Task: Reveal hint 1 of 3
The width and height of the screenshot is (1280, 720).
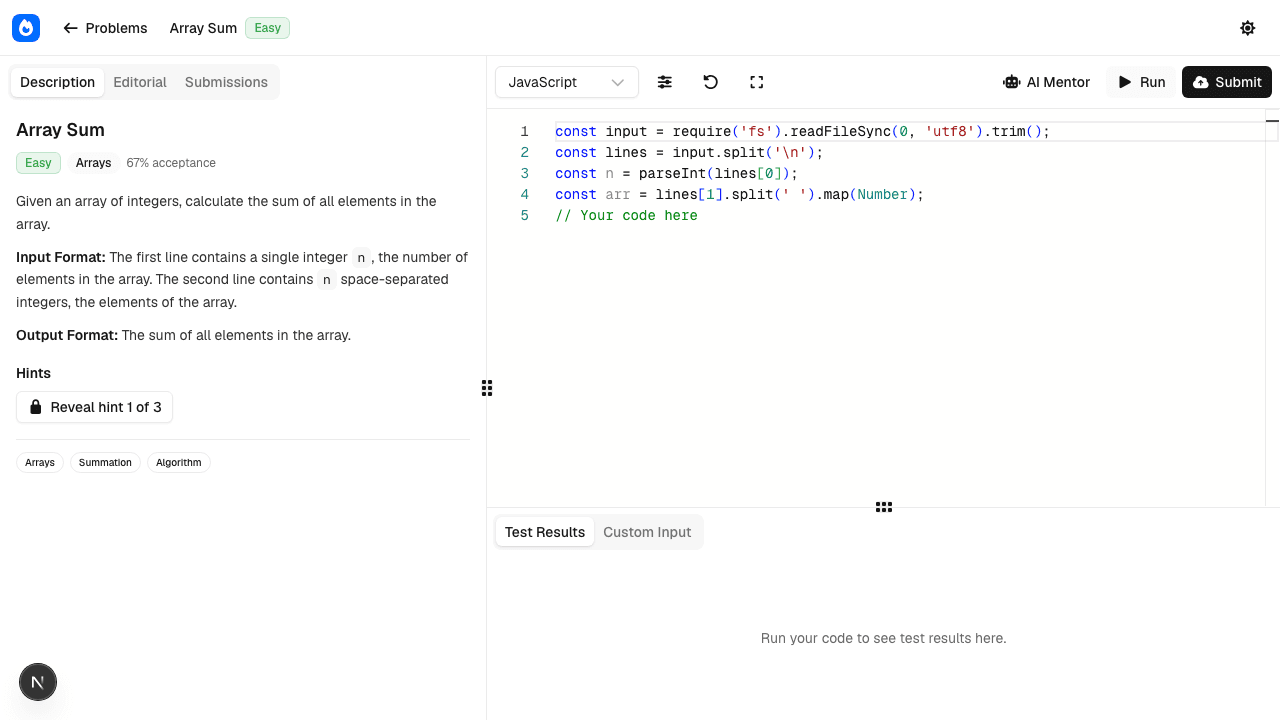Action: coord(95,407)
